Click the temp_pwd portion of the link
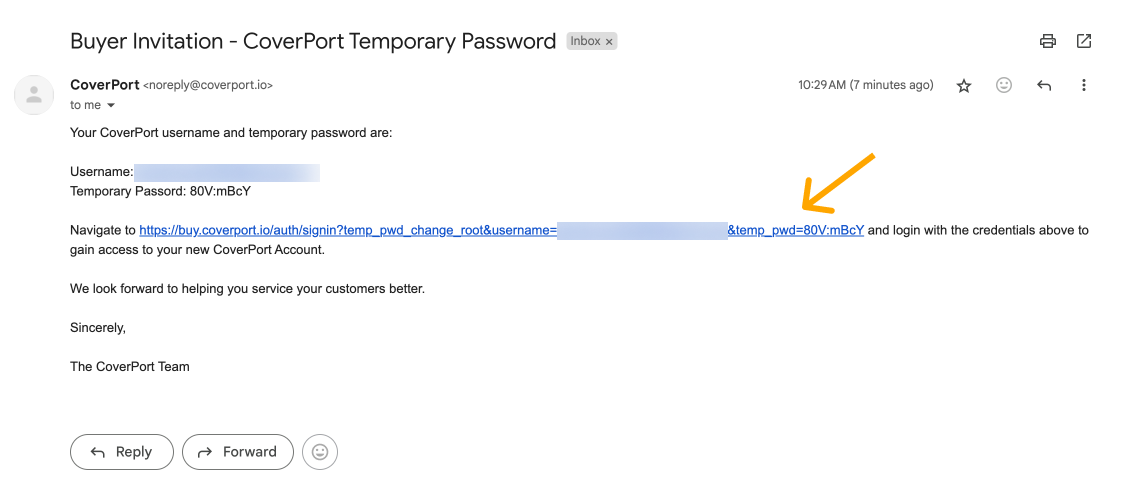The width and height of the screenshot is (1125, 489). click(795, 230)
